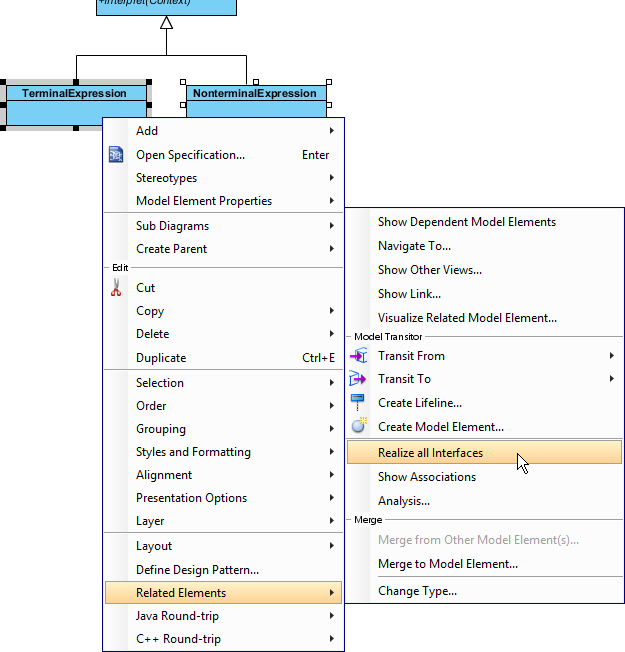Open the C++ Round-trip submenu
625x652 pixels.
223,639
